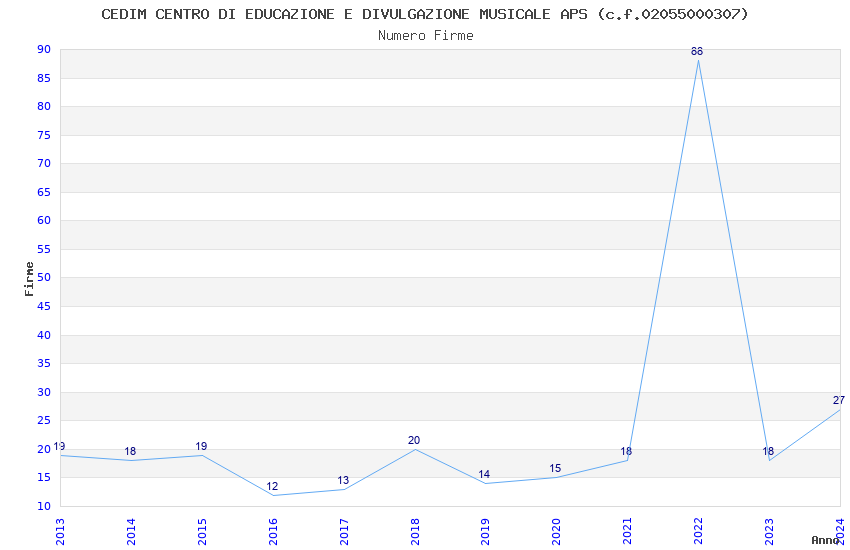850x550 pixels.
Task: Click the y-axis tick label 90
Action: (43, 50)
